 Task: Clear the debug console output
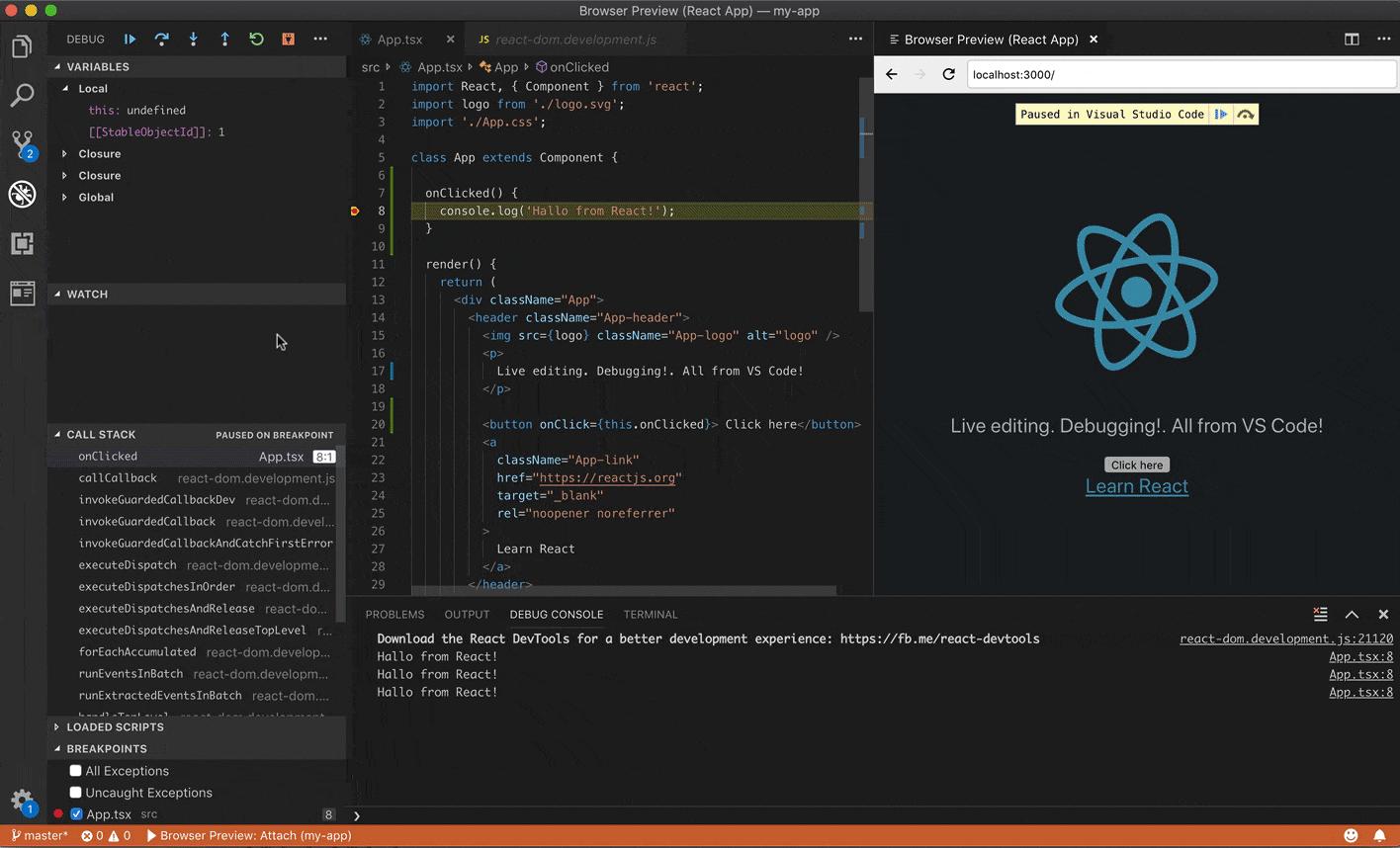coord(1320,615)
